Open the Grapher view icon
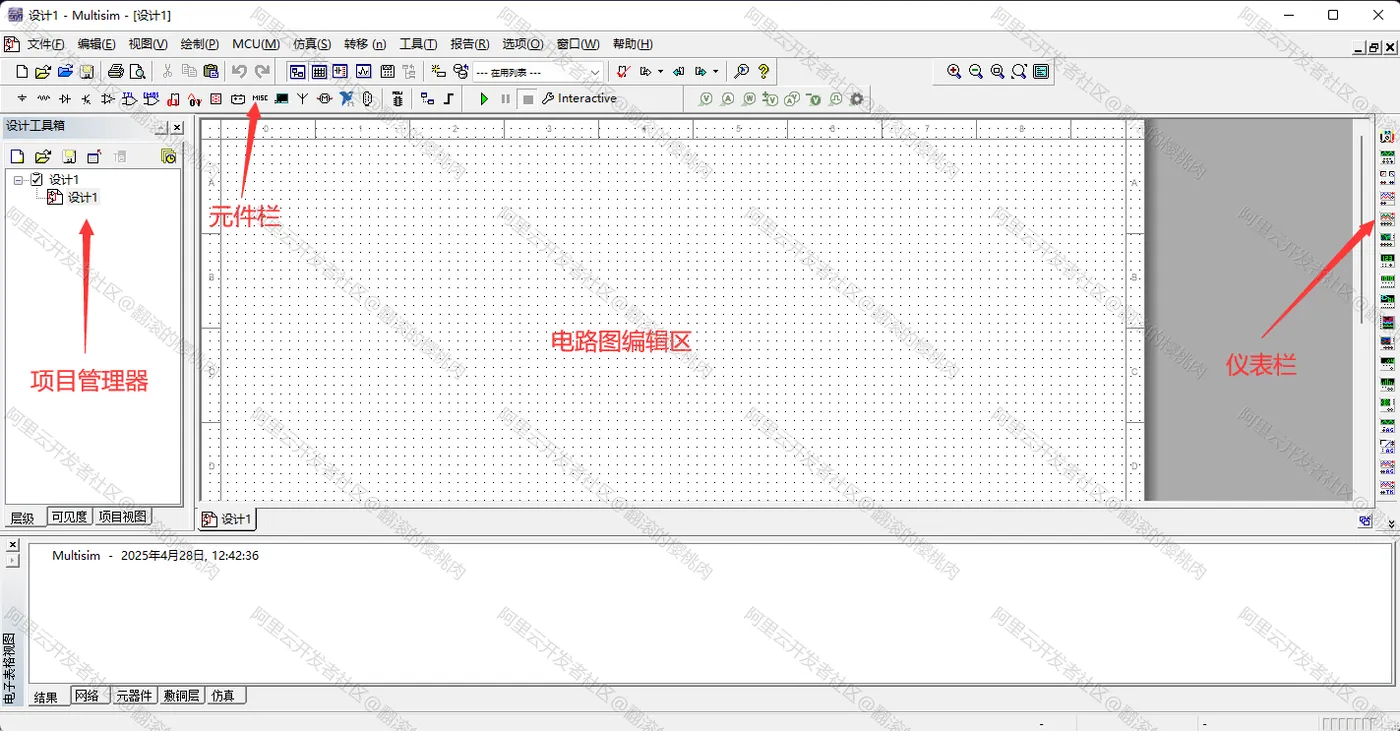This screenshot has height=731, width=1400. (363, 71)
